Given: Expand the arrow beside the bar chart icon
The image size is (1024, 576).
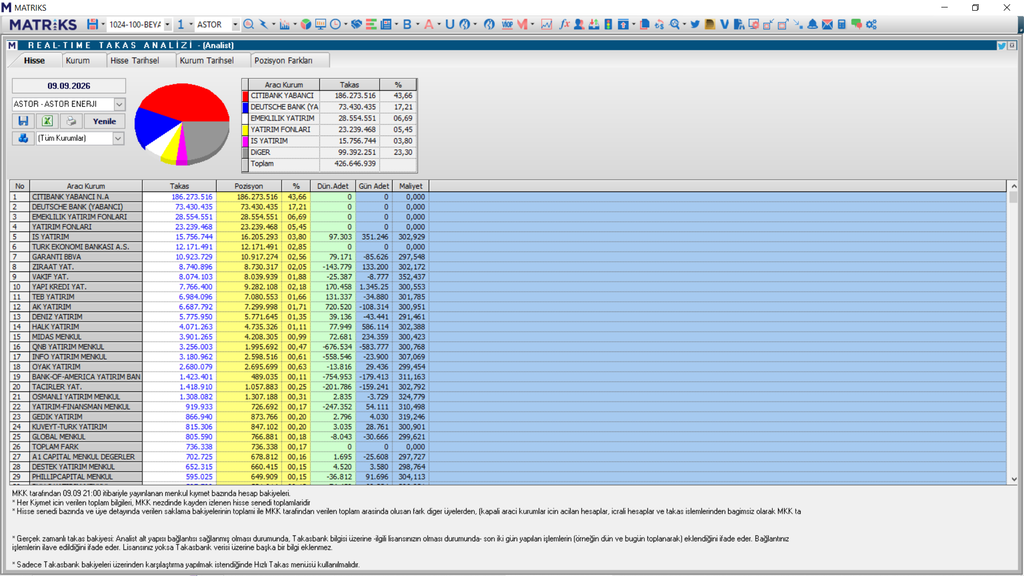Looking at the screenshot, I should tap(295, 25).
